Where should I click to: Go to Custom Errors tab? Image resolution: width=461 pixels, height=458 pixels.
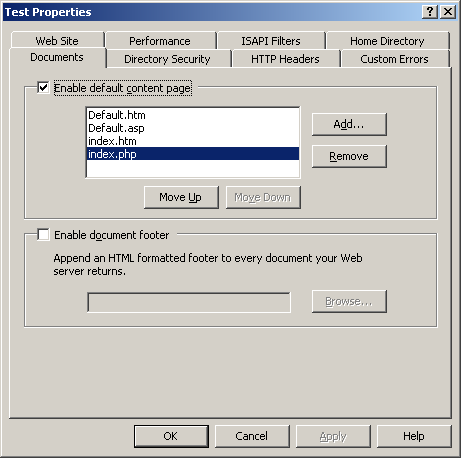point(394,59)
